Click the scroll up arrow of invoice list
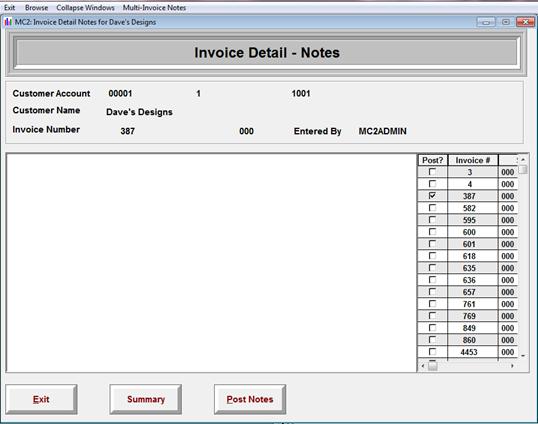Image resolution: width=538 pixels, height=424 pixels. click(523, 160)
